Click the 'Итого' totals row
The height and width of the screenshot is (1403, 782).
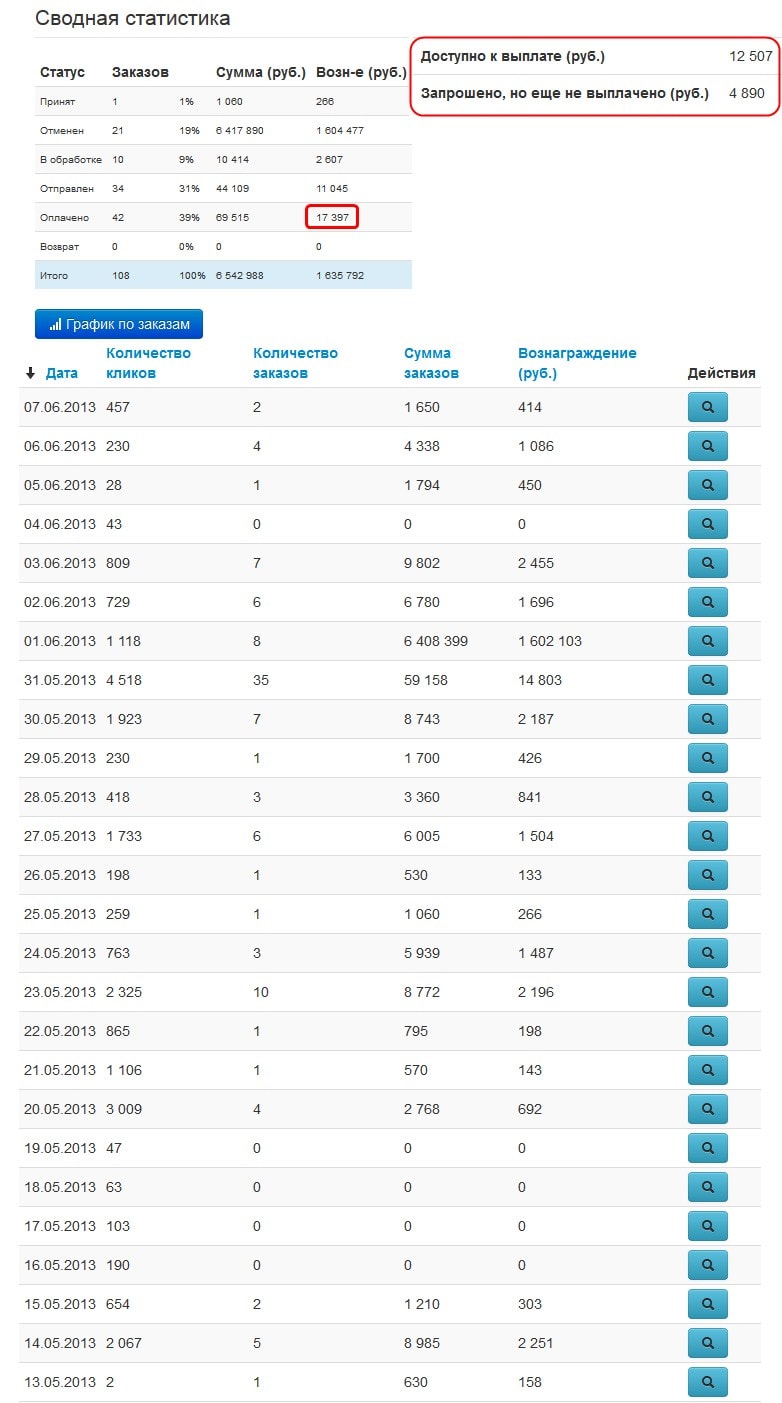click(223, 275)
